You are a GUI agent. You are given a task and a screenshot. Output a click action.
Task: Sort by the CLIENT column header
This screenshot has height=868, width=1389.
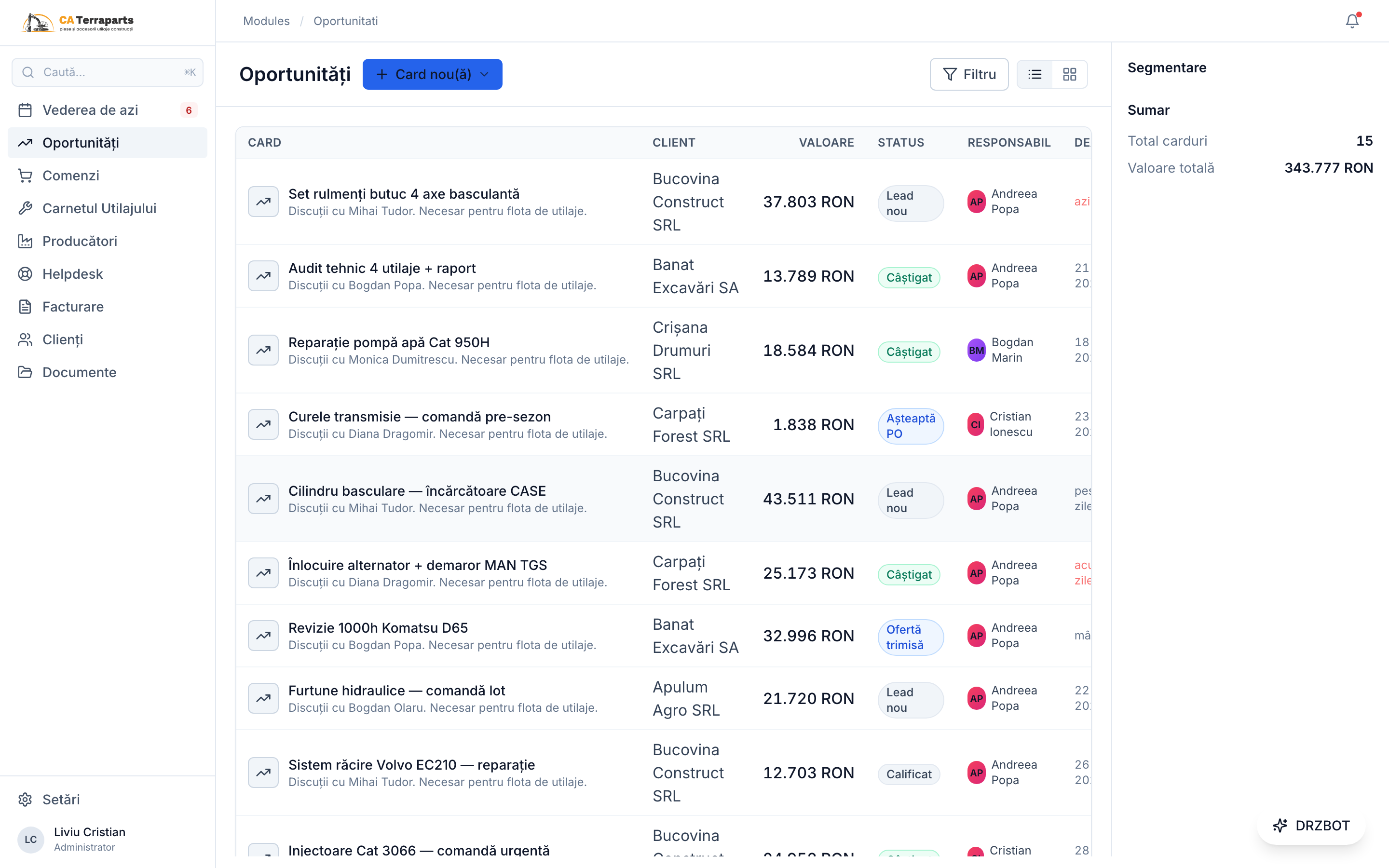[x=673, y=142]
